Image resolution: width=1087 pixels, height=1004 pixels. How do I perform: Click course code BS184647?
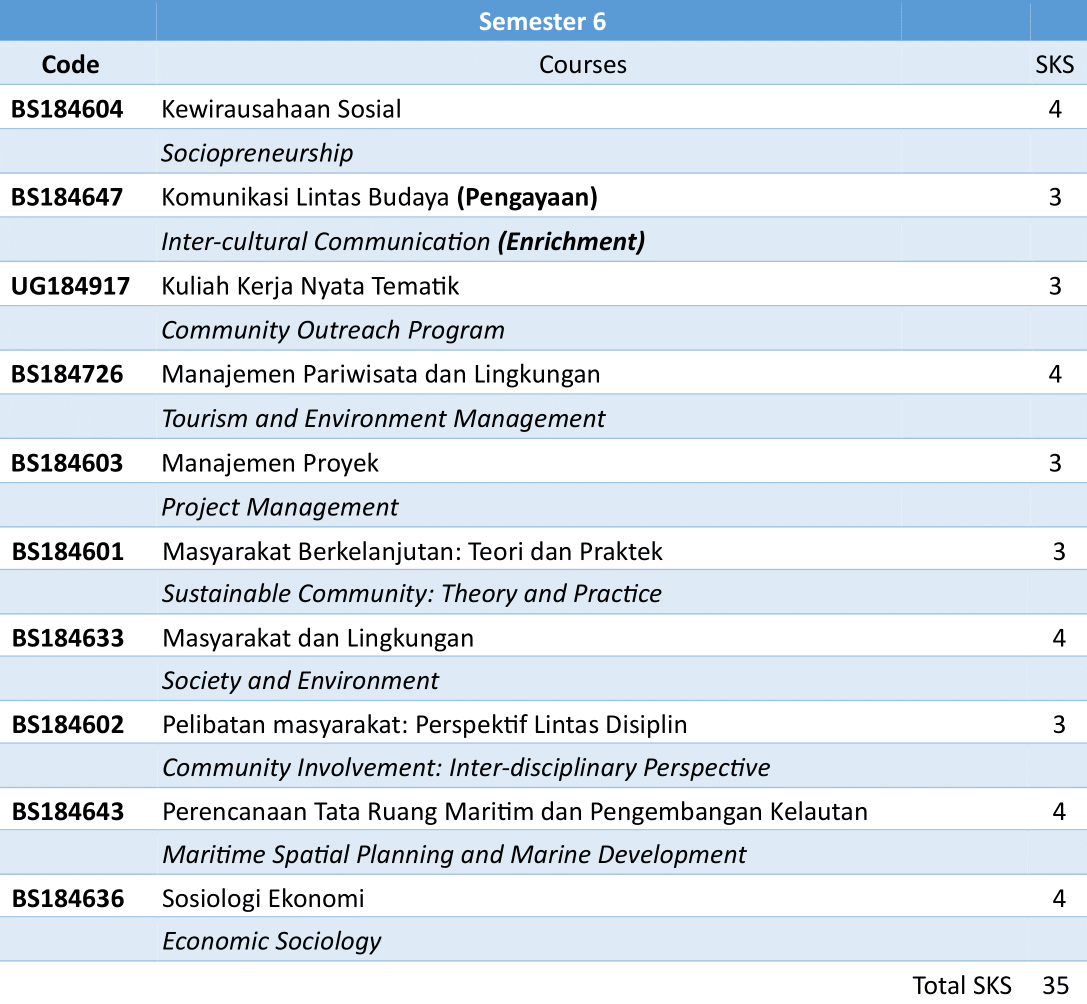click(65, 196)
